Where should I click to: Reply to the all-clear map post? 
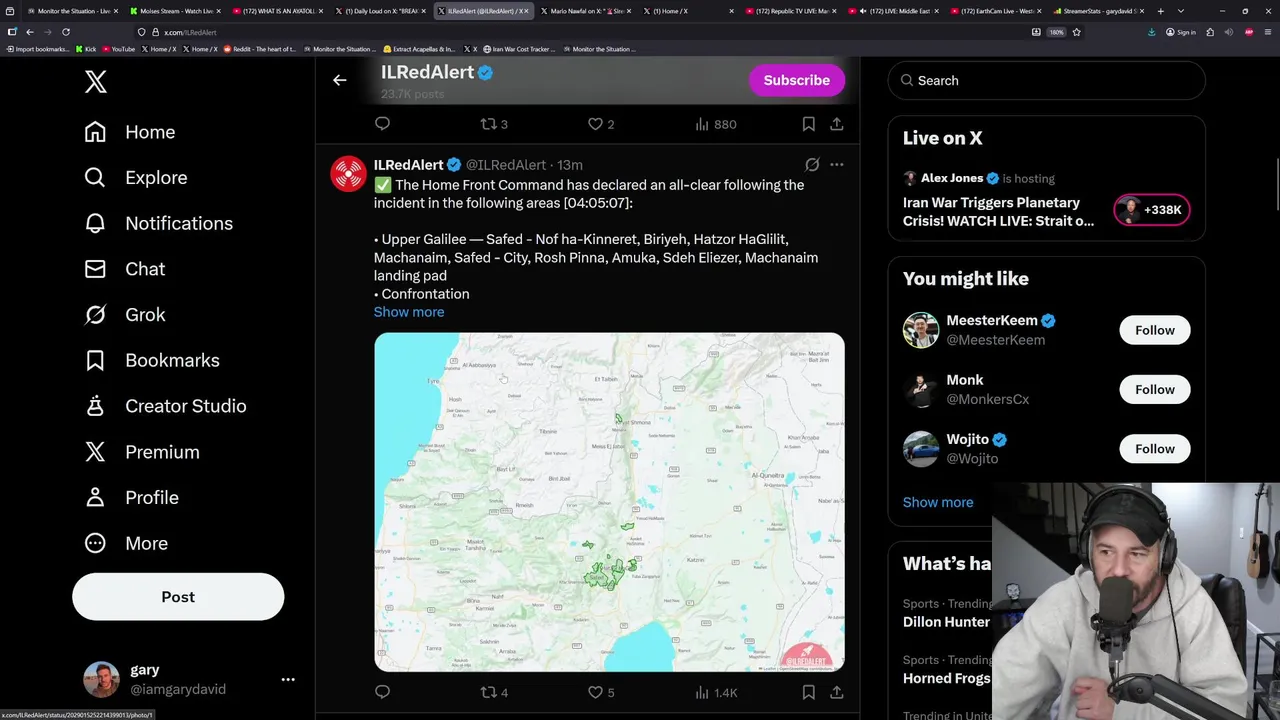[x=382, y=692]
